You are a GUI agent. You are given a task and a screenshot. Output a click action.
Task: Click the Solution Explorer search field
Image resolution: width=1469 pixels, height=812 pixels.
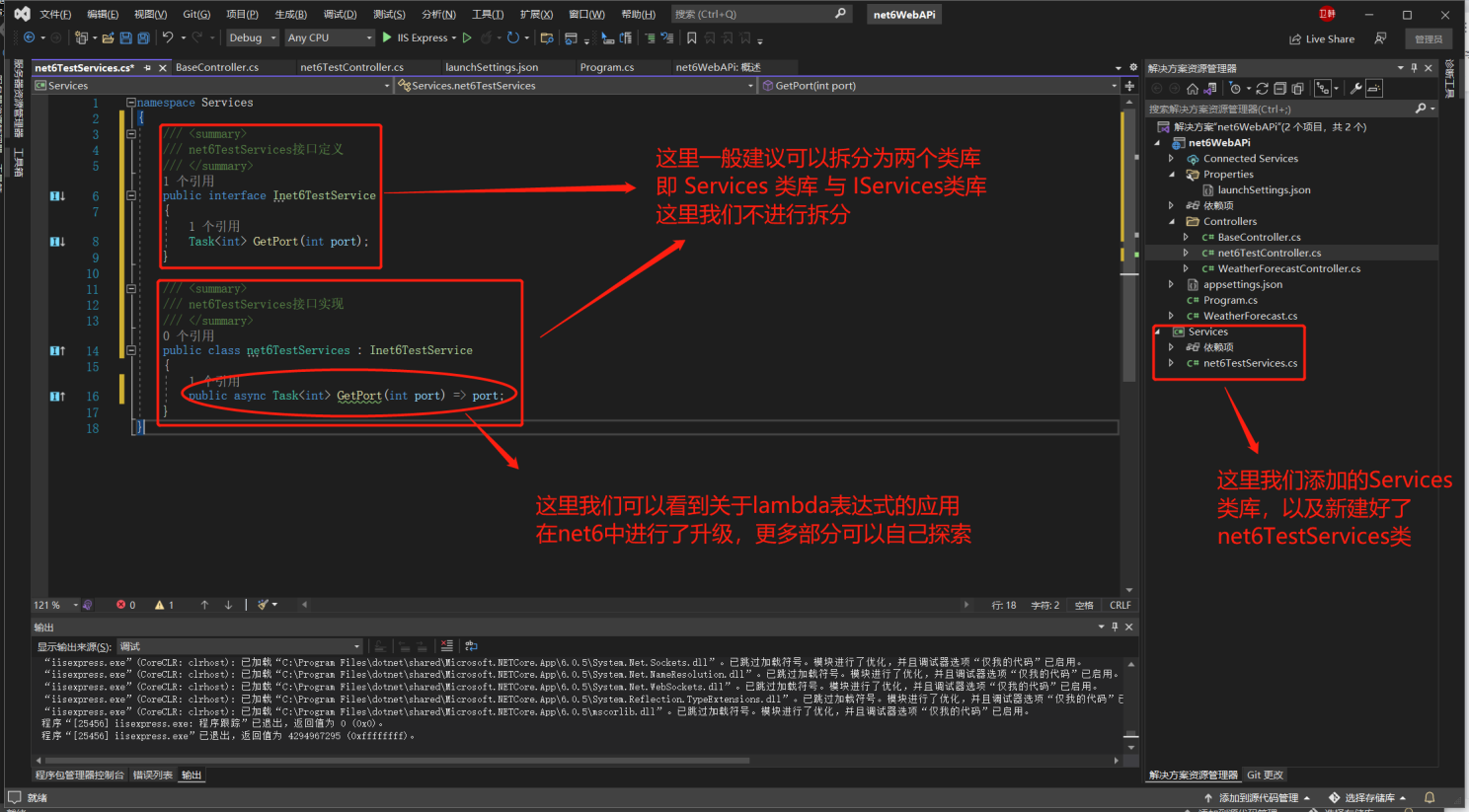pos(1291,109)
